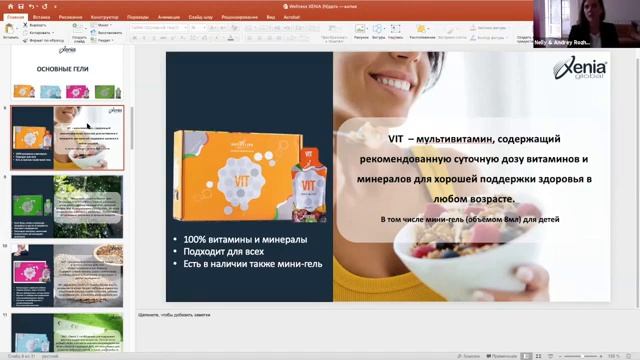Select the pink gel slide thumbnail
The image size is (640, 360).
click(67, 276)
